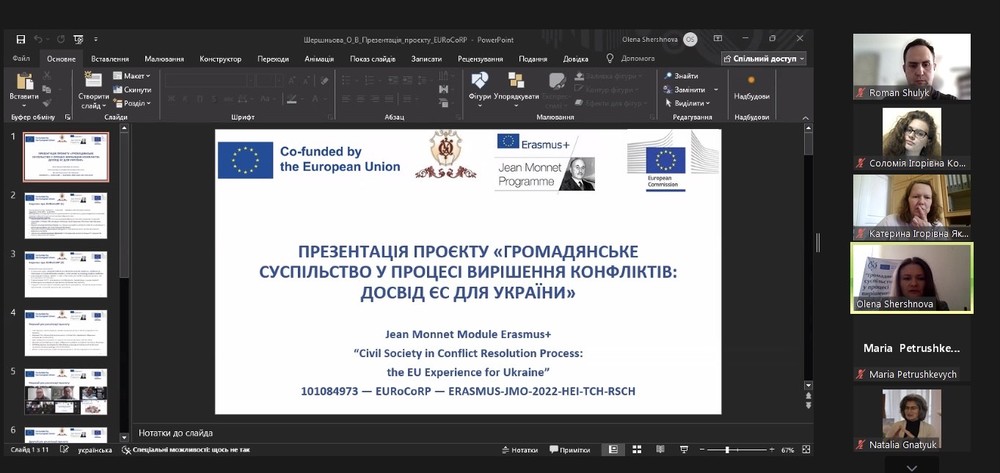Collapse the ribbon with the chevron
Viewport: 1000px width, 473px height.
point(805,118)
